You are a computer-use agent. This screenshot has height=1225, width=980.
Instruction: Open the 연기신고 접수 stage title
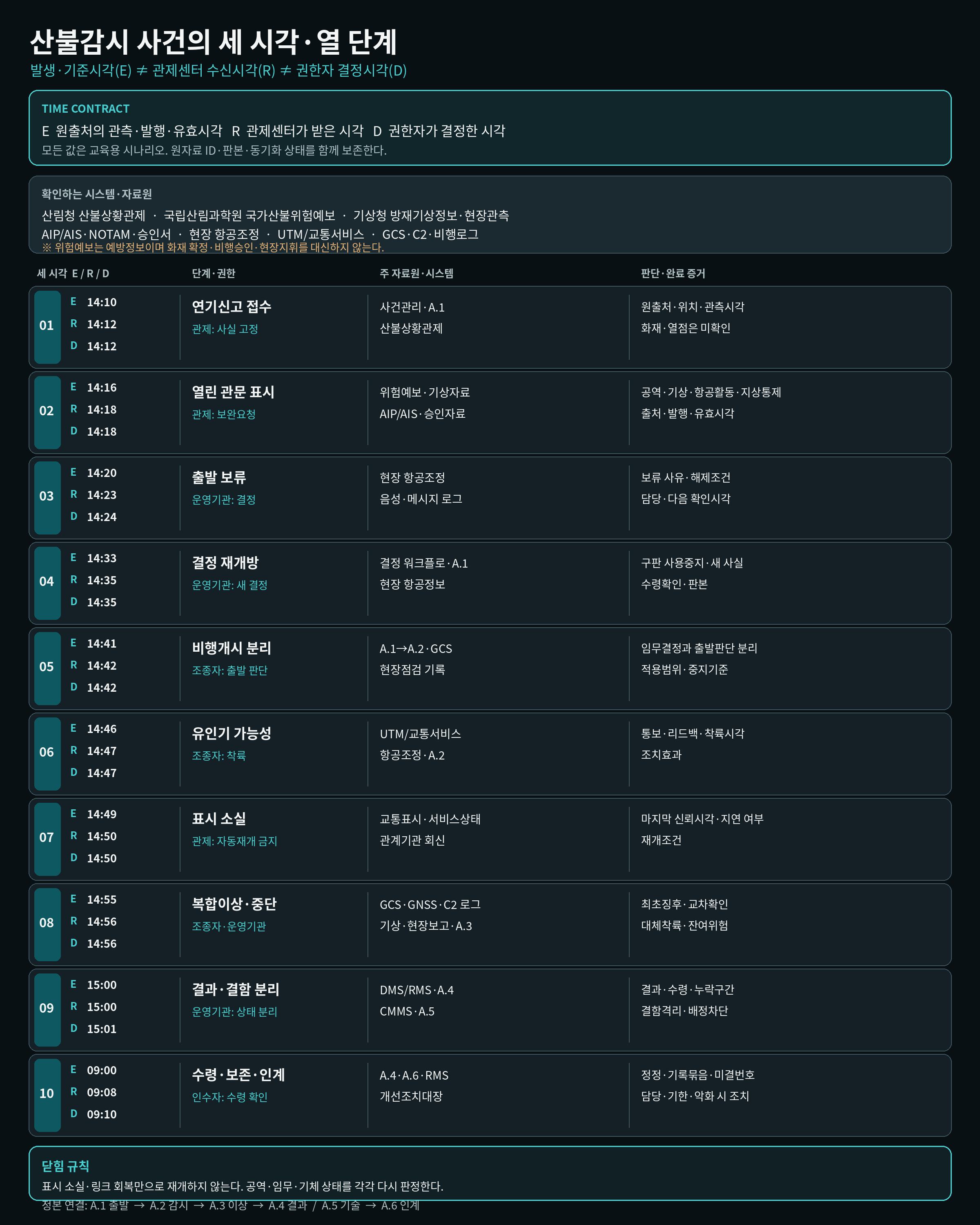[x=232, y=307]
